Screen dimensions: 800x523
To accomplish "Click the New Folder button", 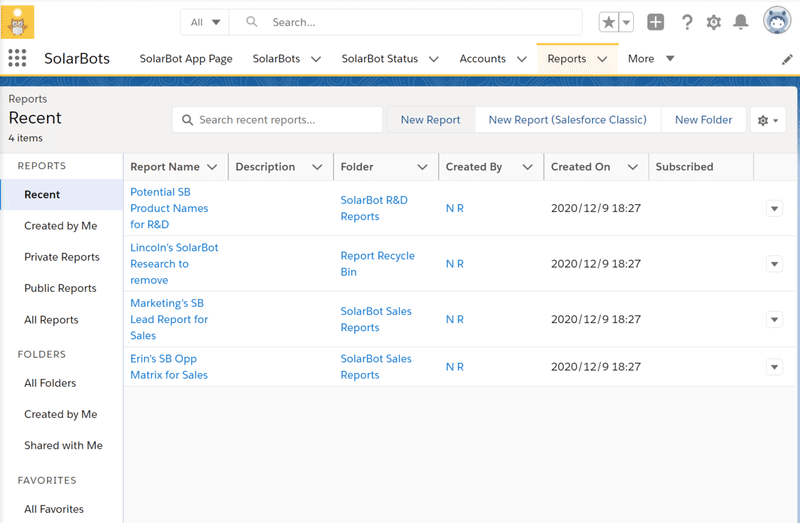I will coord(703,120).
